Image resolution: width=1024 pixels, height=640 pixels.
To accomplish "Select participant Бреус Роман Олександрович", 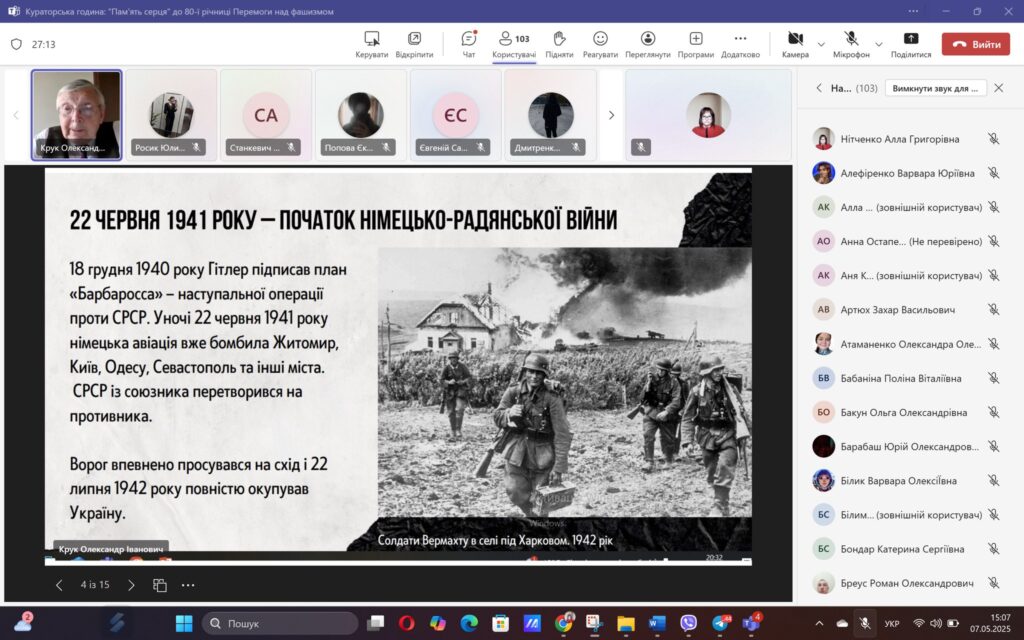I will click(908, 583).
